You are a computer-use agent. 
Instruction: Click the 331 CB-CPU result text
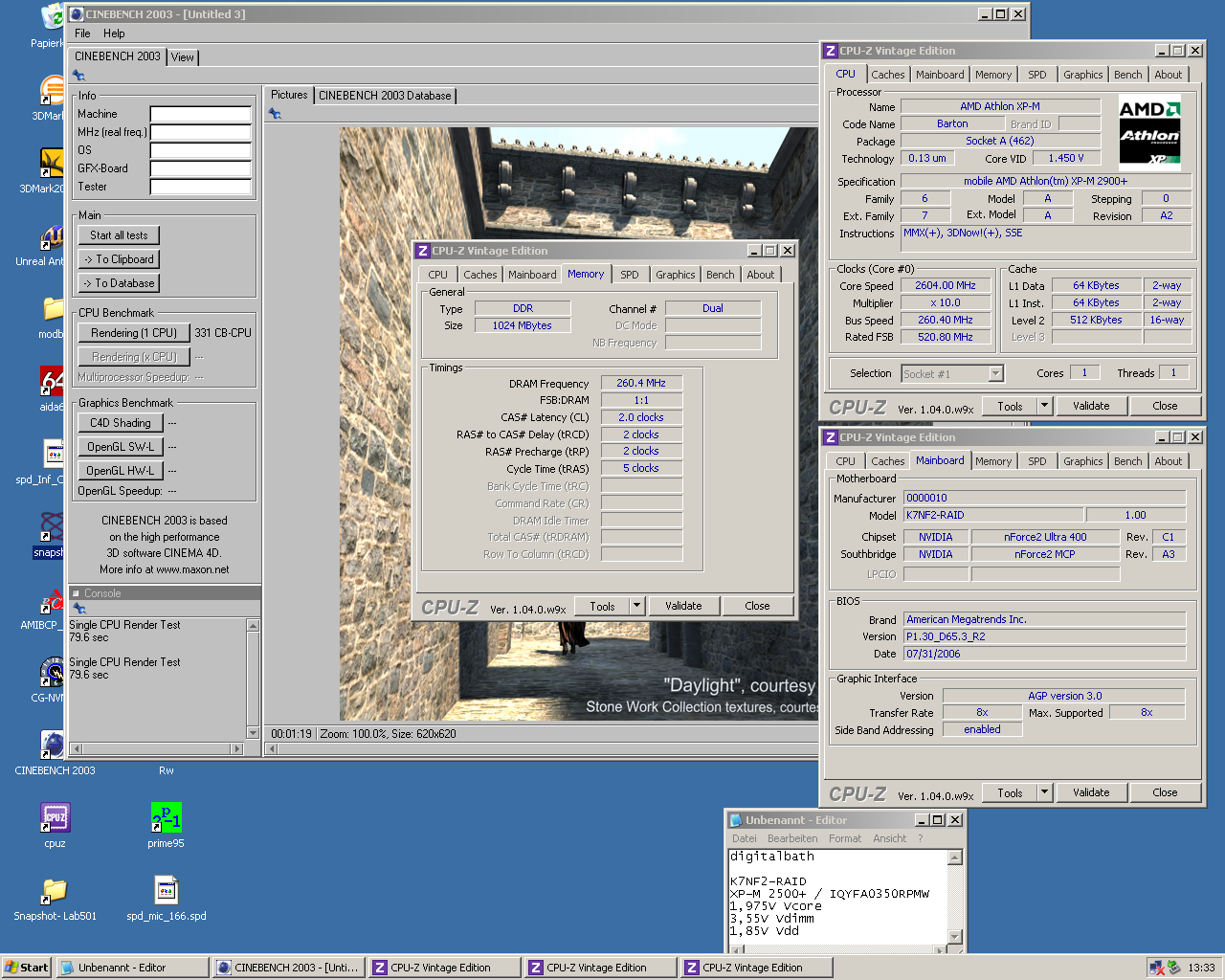click(223, 333)
